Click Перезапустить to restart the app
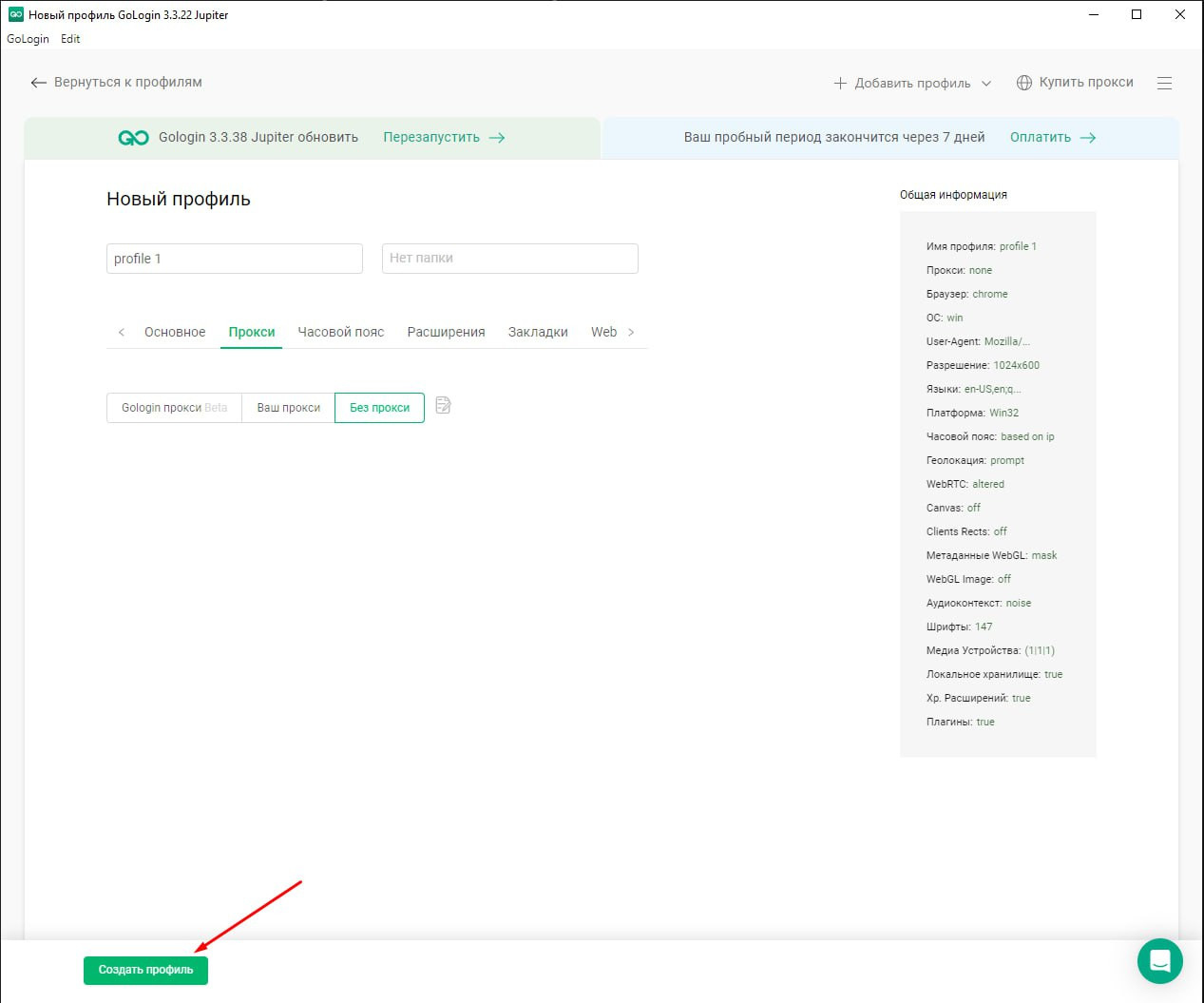Screen dimensions: 1204x1003 pos(431,137)
